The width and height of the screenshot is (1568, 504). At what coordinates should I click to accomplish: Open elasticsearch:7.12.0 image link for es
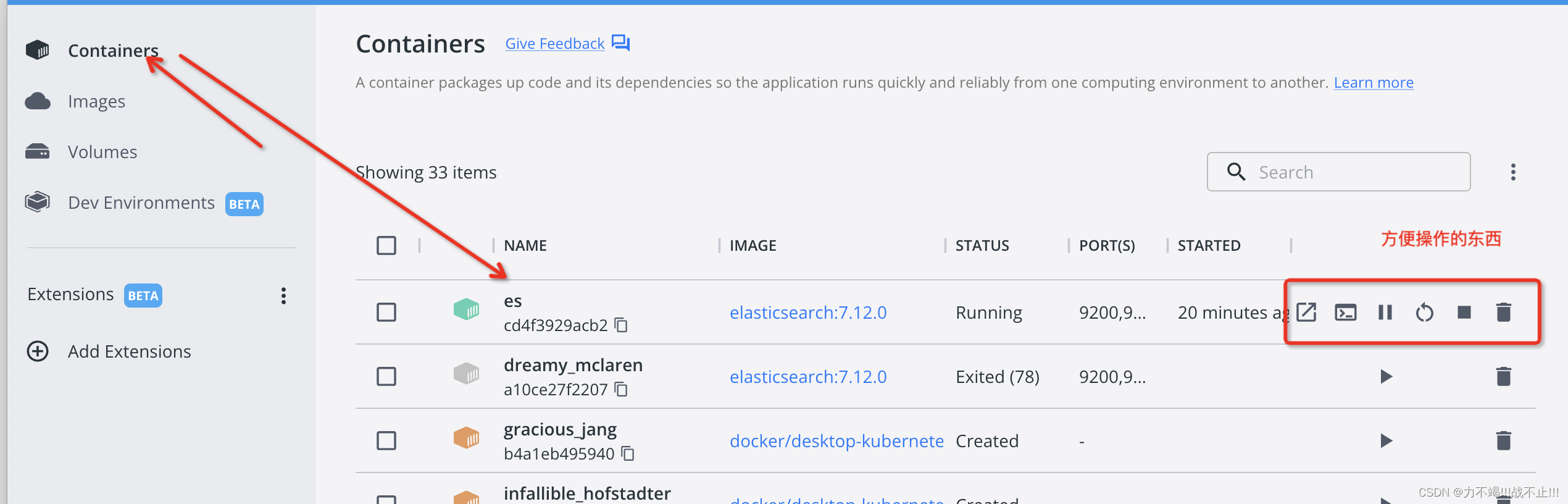[x=808, y=313]
